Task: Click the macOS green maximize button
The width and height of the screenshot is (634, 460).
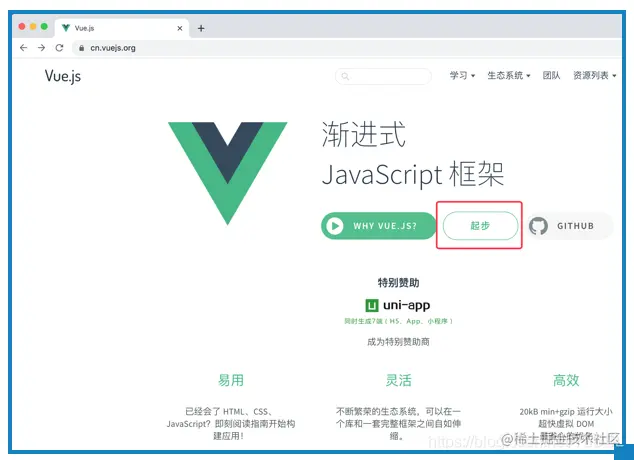Action: (x=44, y=27)
